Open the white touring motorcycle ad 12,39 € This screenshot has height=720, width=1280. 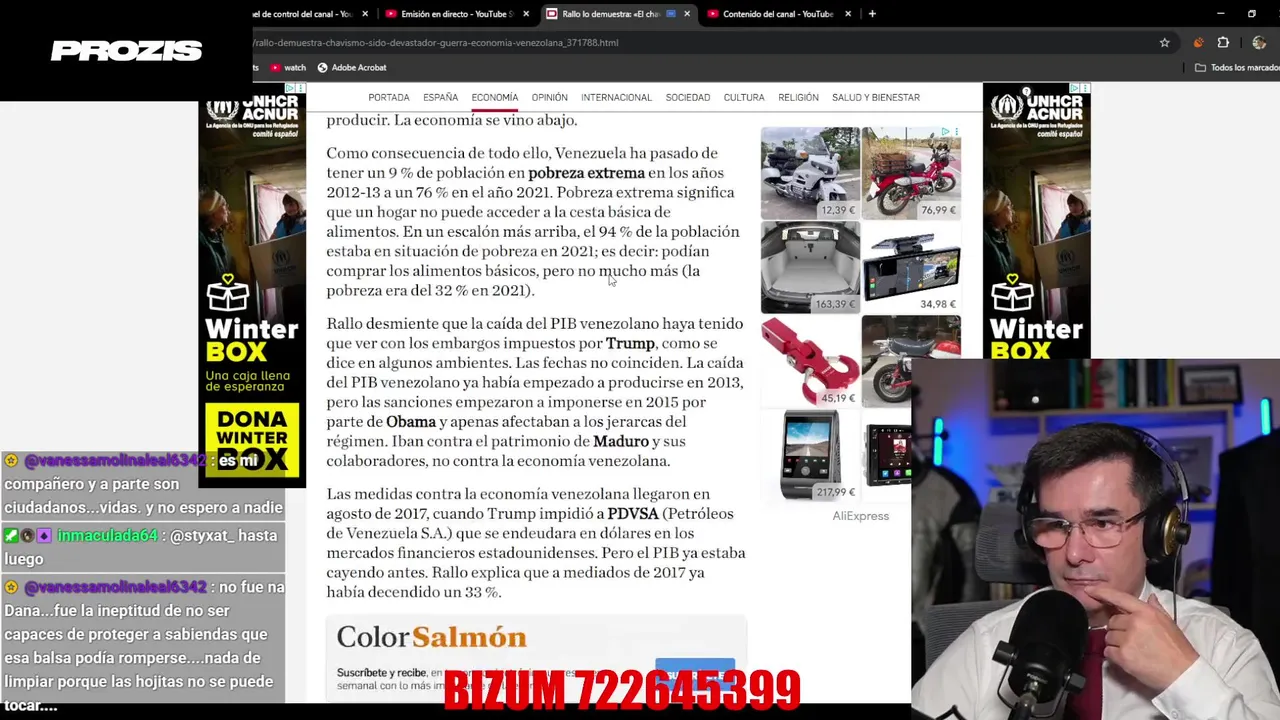tap(810, 173)
